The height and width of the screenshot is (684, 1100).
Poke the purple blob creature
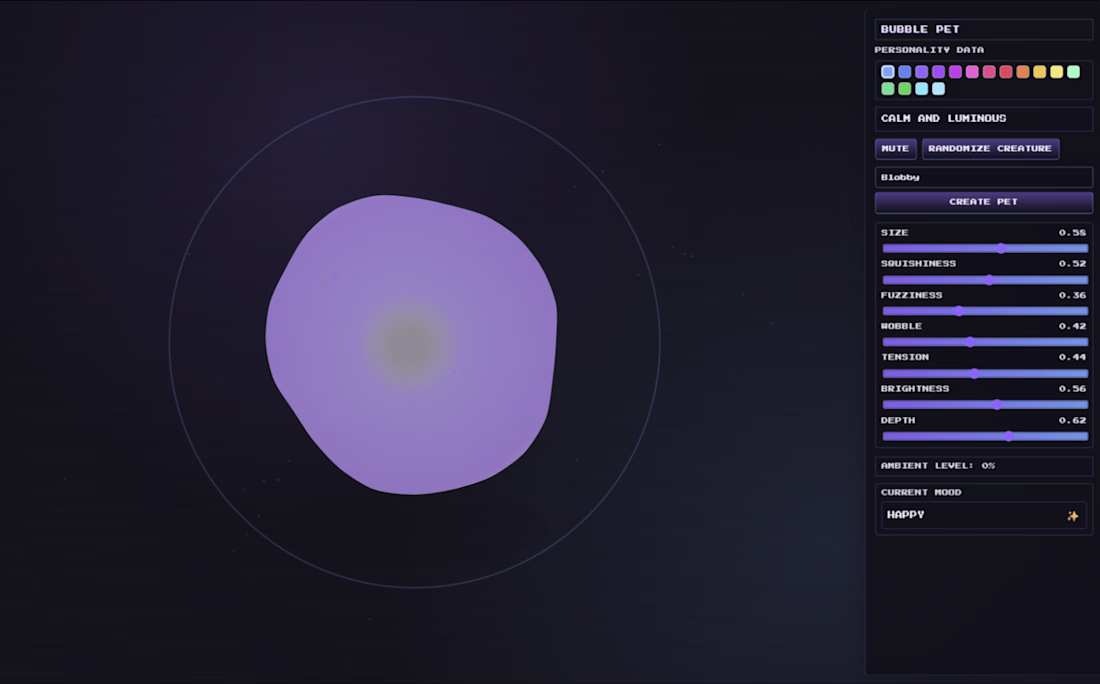[x=411, y=344]
